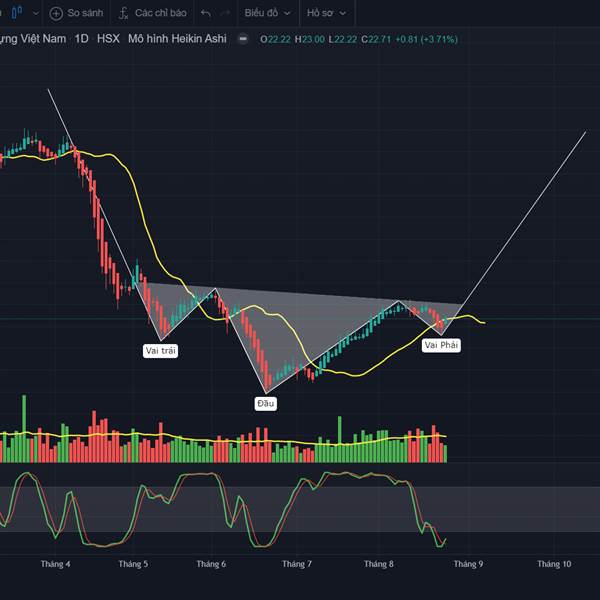The image size is (600, 600).
Task: Click the L22.22 low value
Action: (x=343, y=39)
